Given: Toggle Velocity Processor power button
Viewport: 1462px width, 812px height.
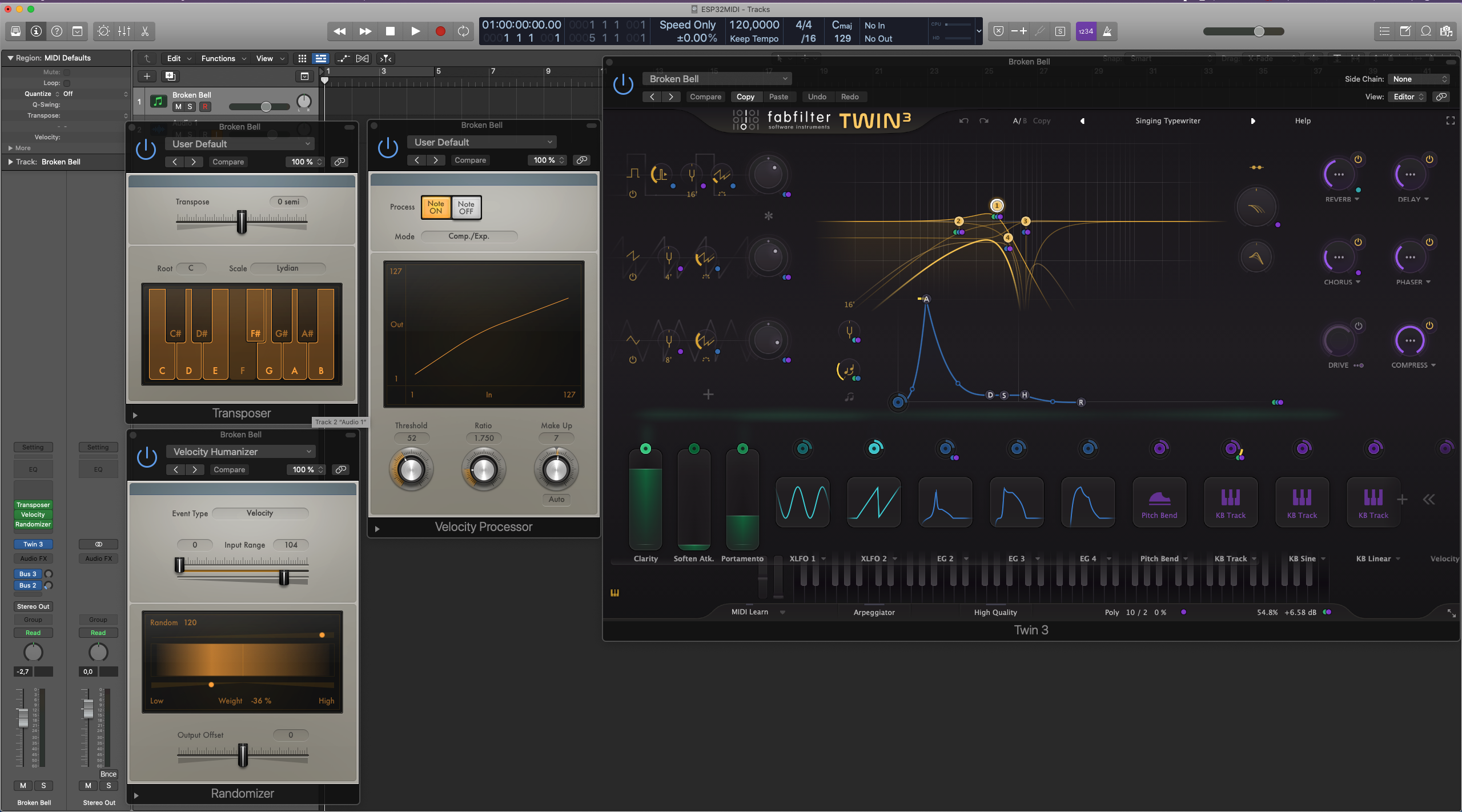Looking at the screenshot, I should [388, 148].
